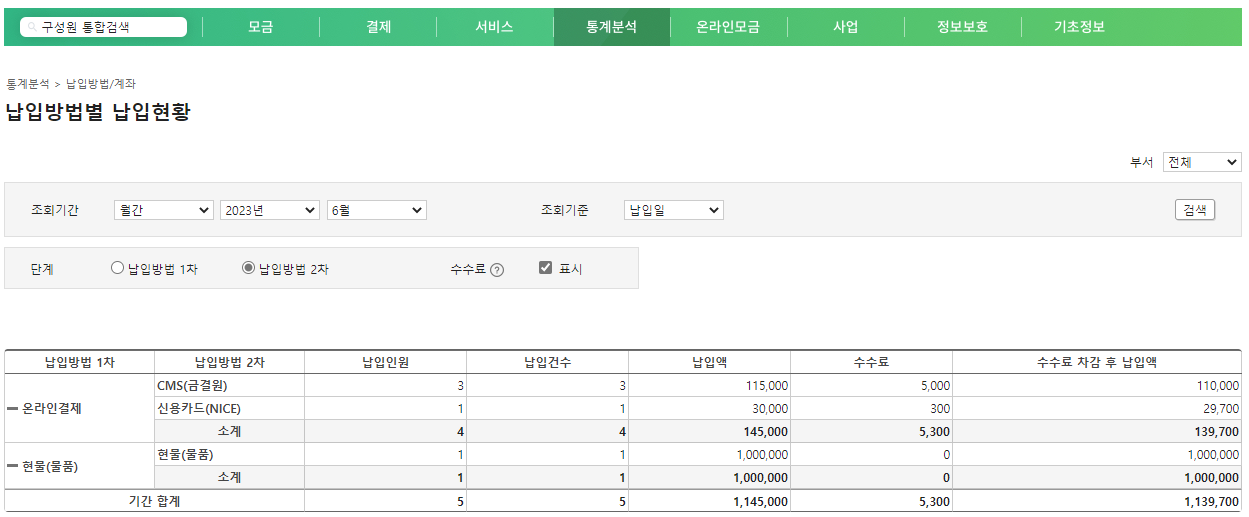This screenshot has height=517, width=1249.
Task: Open the 결제 menu
Action: [378, 27]
